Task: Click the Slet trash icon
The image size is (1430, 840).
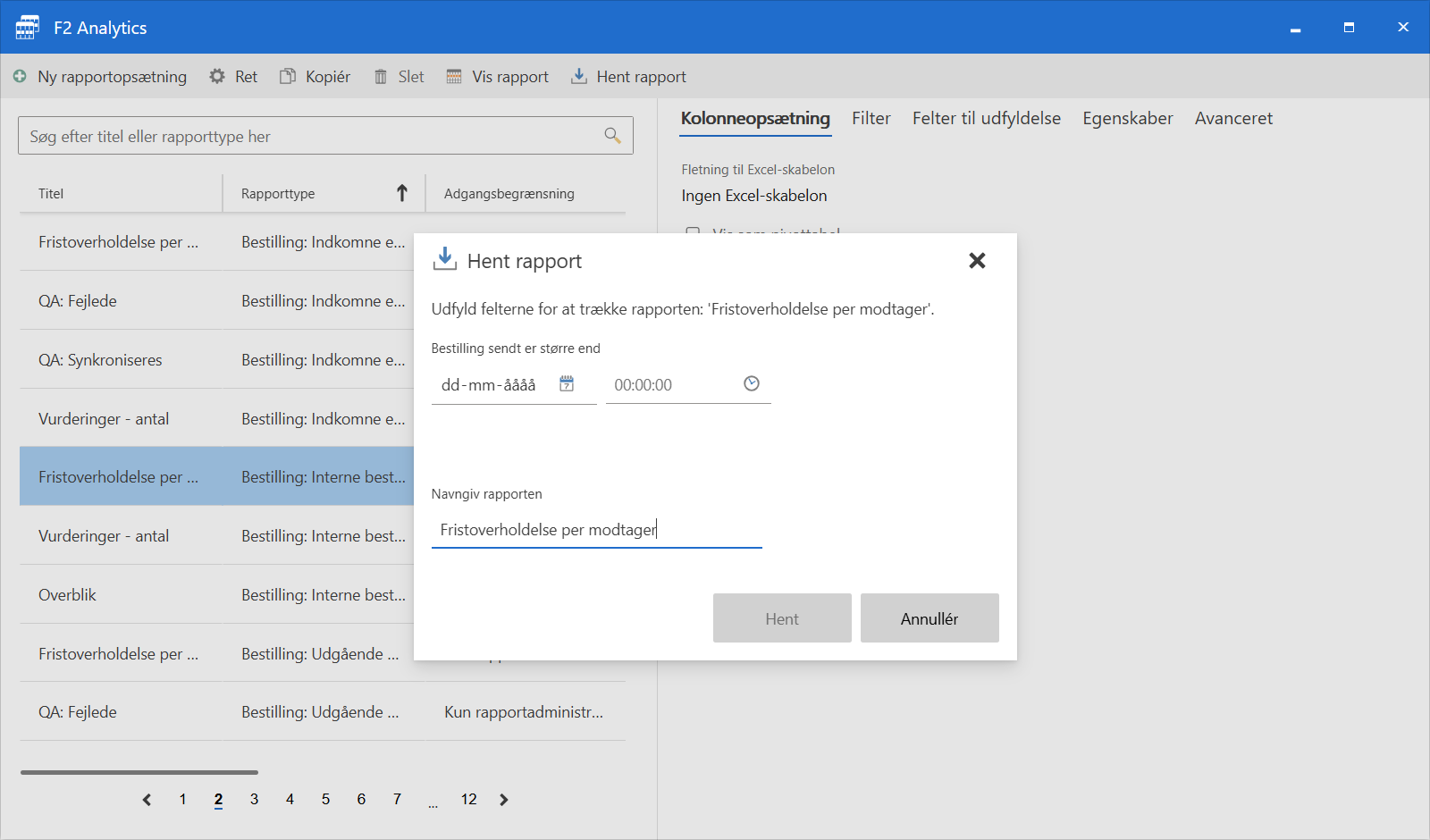Action: click(381, 77)
